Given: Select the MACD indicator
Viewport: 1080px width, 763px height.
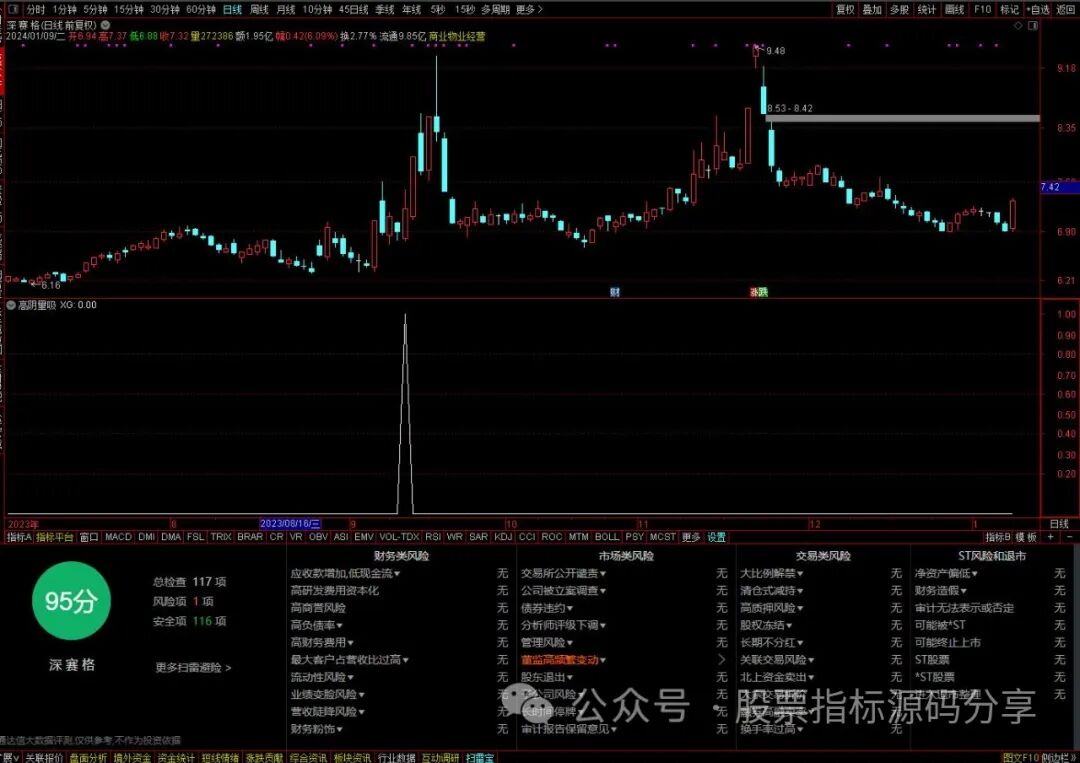Looking at the screenshot, I should click(x=118, y=536).
